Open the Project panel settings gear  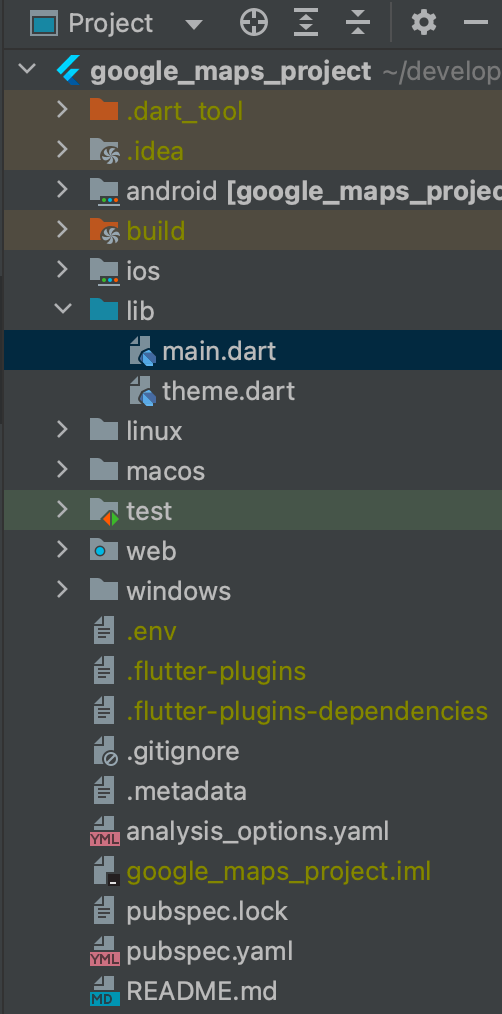[x=424, y=23]
